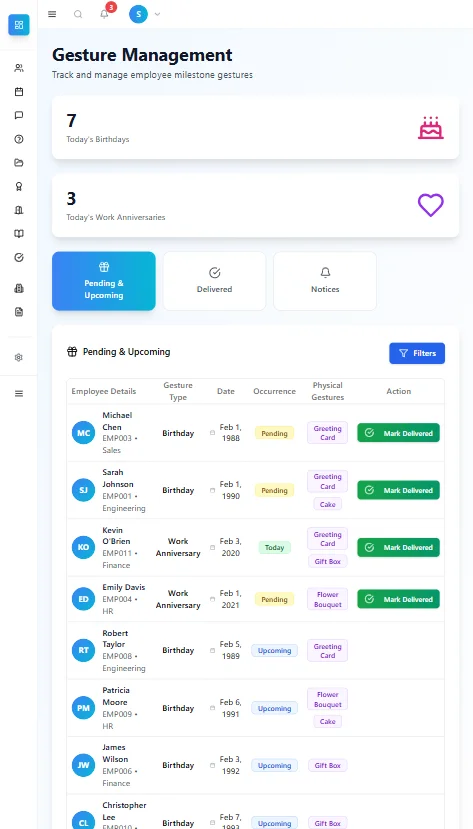
Task: Click the RT avatar for Robert Taylor
Action: click(84, 650)
